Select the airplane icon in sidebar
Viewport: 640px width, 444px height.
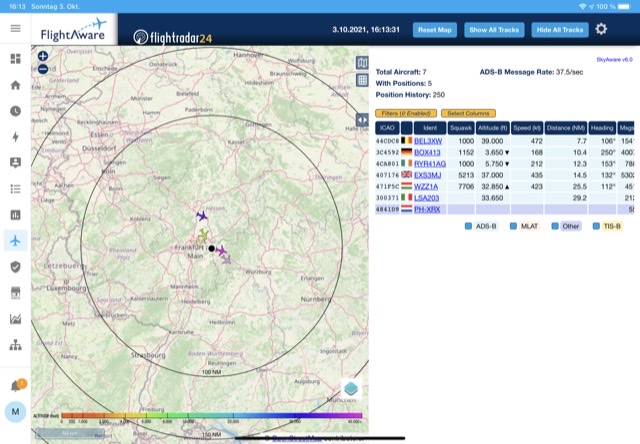(16, 241)
